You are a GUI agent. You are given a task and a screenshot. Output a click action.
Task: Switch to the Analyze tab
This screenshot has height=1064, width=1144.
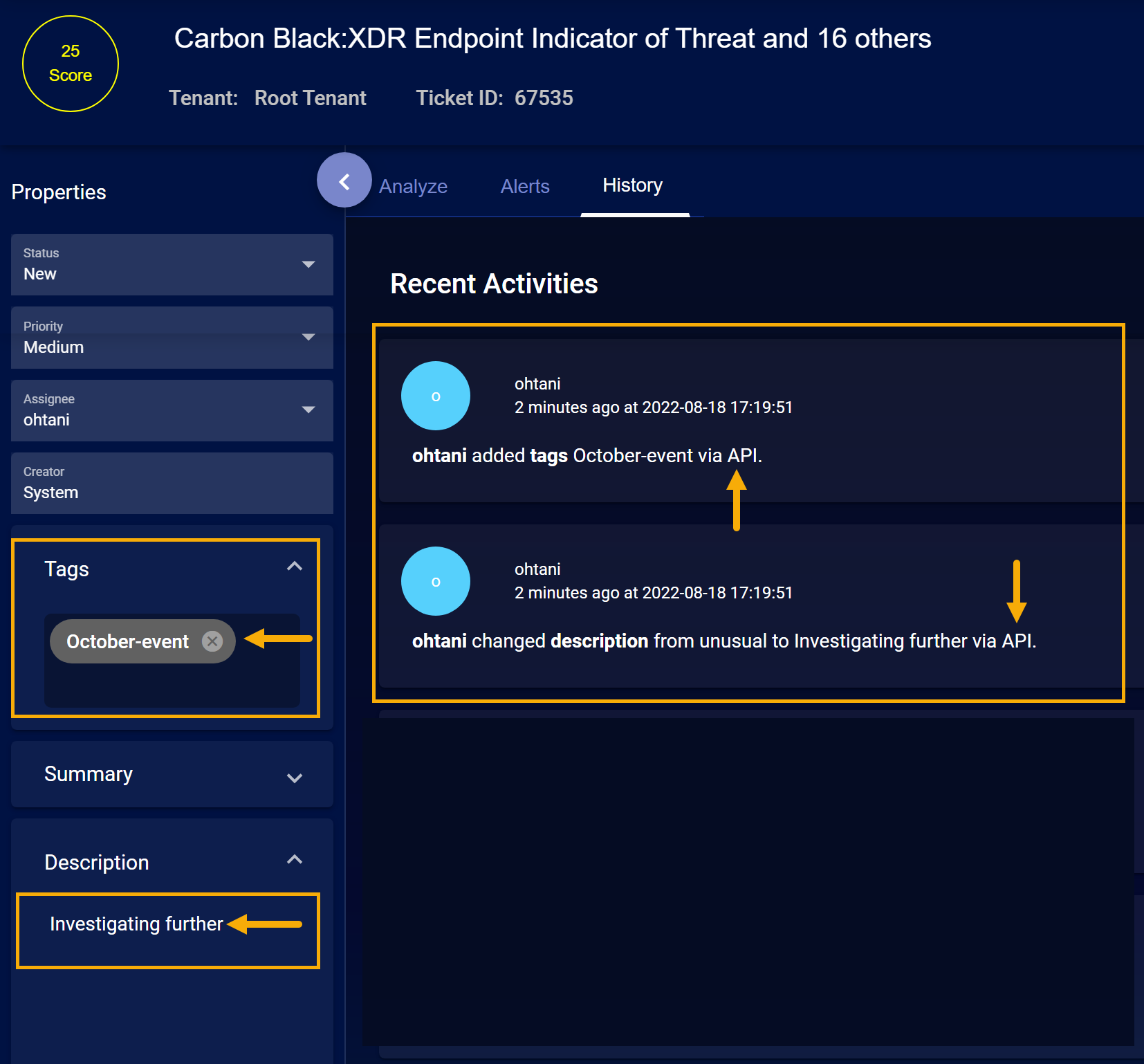(x=413, y=186)
